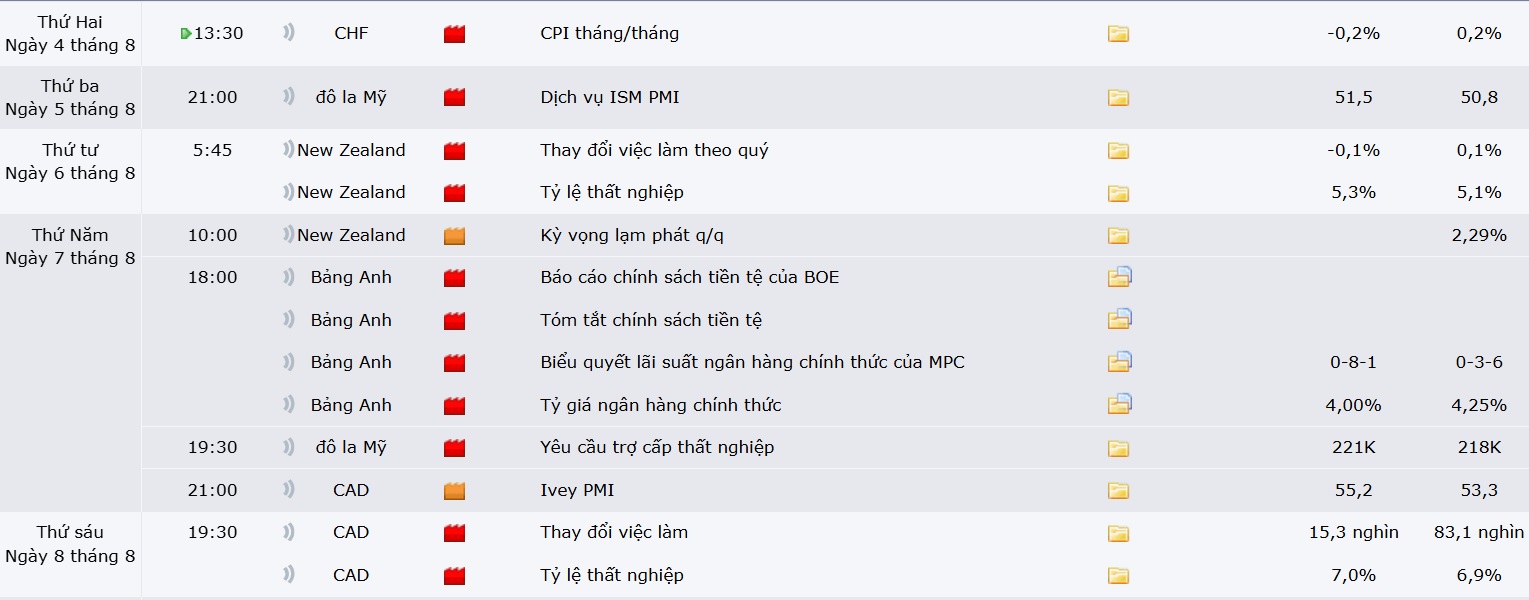This screenshot has height=600, width=1529.
Task: Expand details of Thay đổi việc làm theo quý
Action: point(1118,151)
